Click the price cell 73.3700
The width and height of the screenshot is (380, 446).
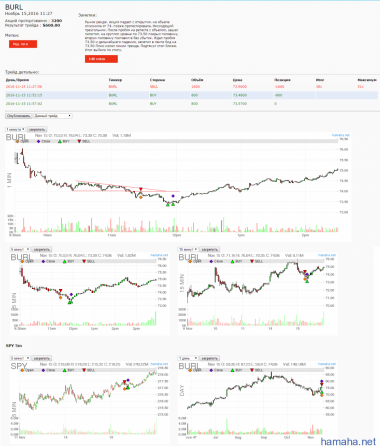point(240,104)
